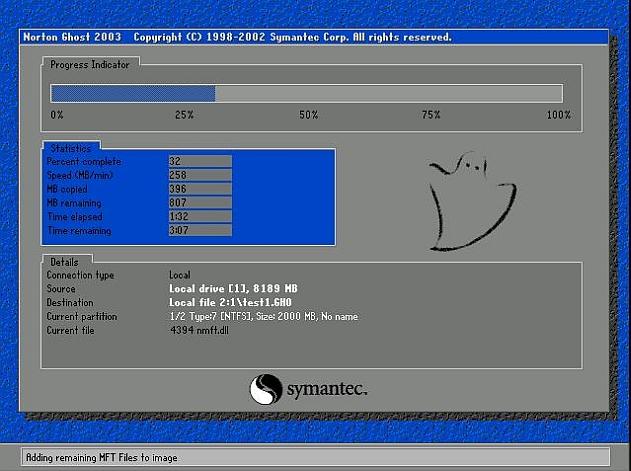Screen dimensions: 631x471
Task: Click the 75% progress marker label
Action: 431,115
